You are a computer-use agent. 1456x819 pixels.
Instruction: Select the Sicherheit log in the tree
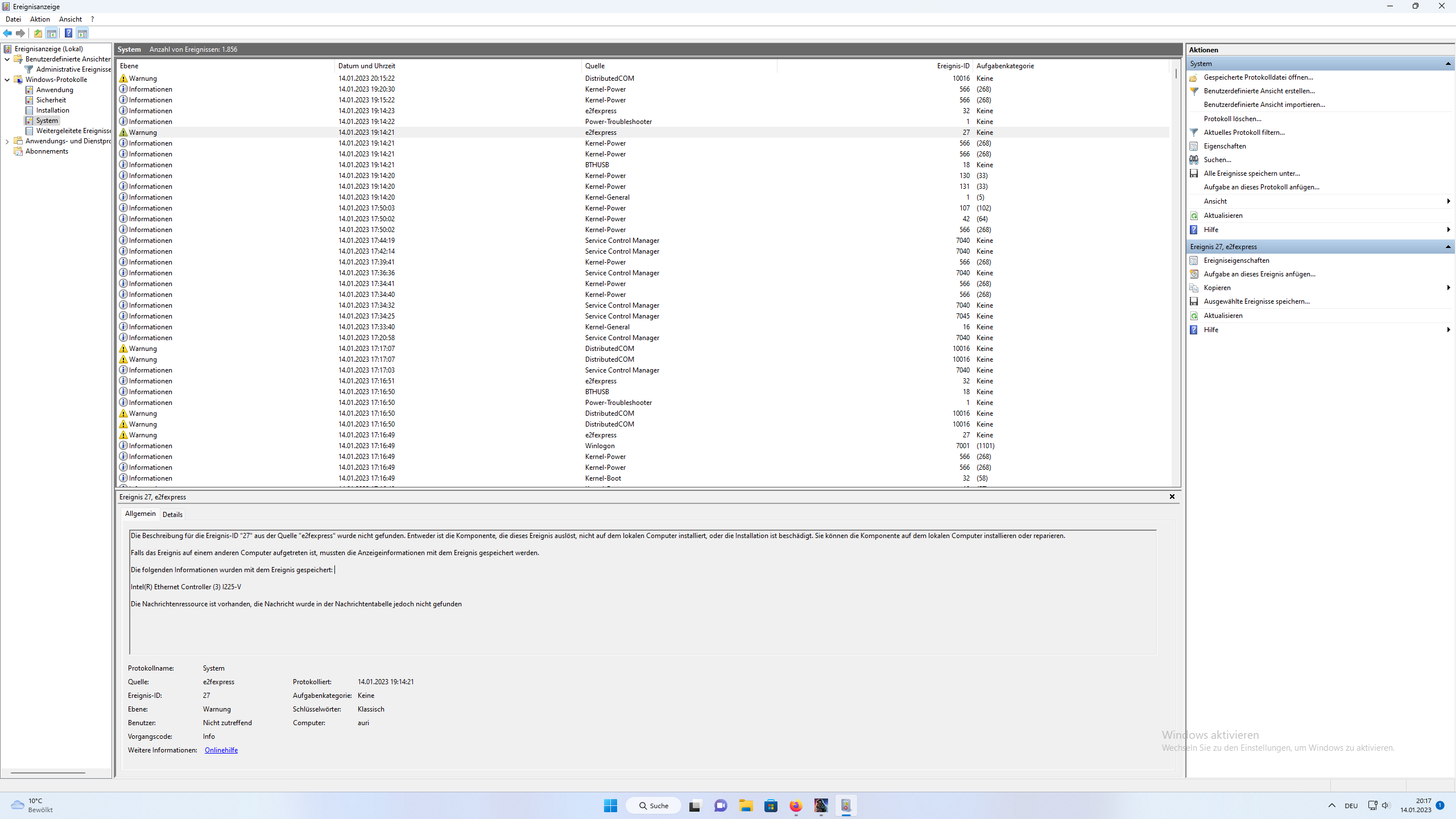(51, 100)
